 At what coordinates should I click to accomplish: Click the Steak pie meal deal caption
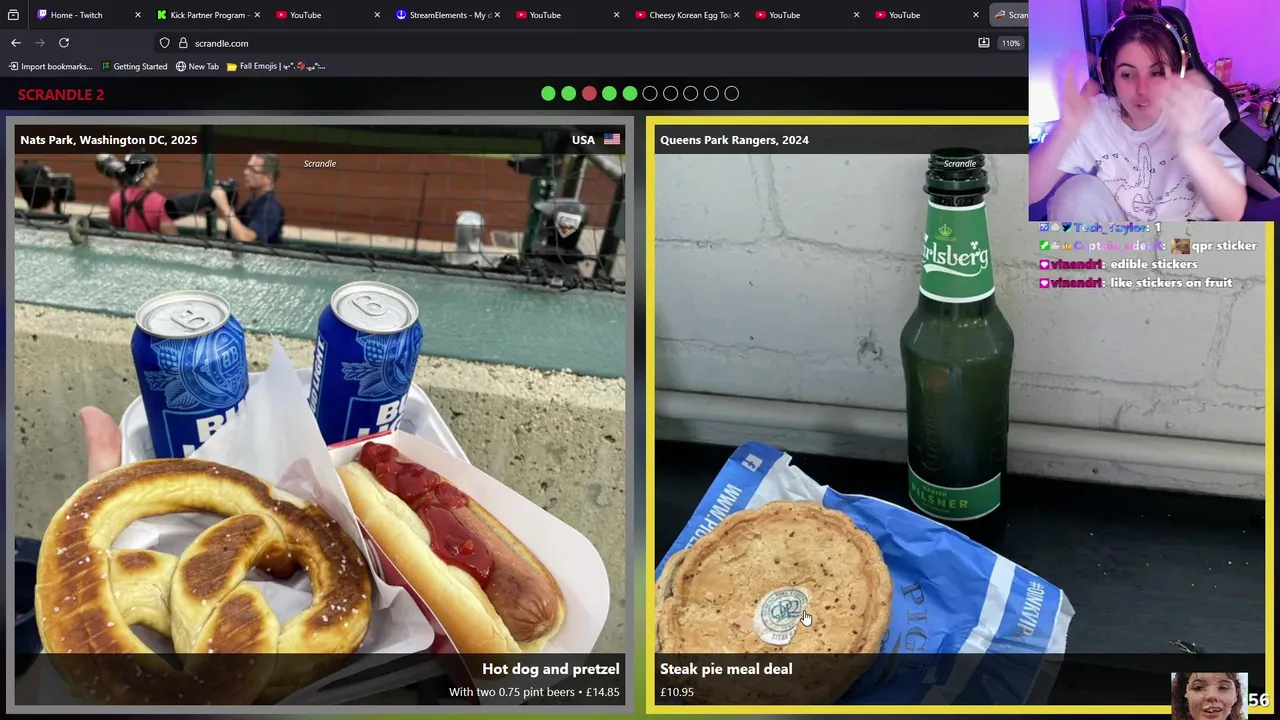(x=726, y=669)
